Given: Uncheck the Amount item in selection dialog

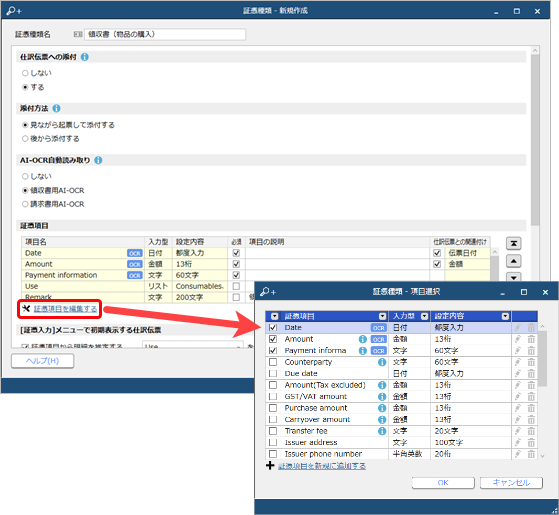Looking at the screenshot, I should coord(273,339).
